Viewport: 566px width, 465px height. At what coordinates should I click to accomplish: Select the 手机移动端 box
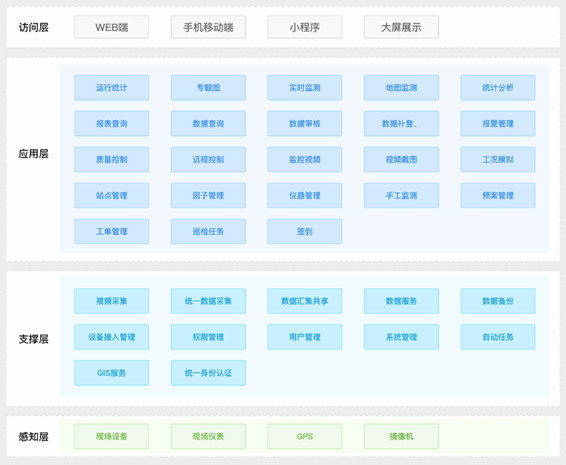(208, 27)
